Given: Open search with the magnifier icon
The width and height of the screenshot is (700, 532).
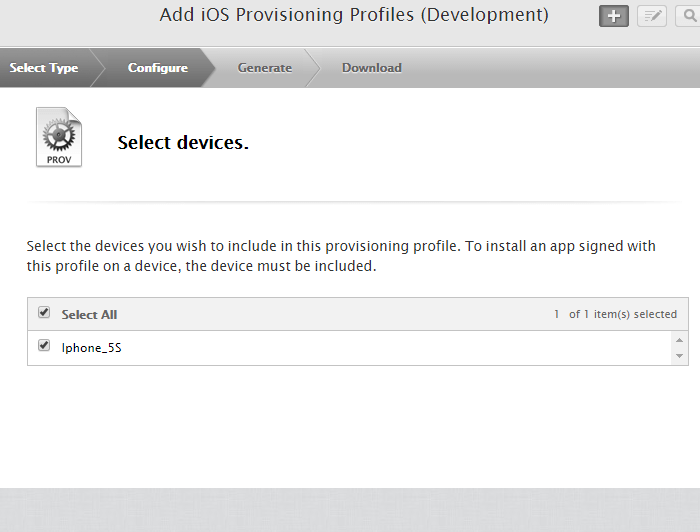Looking at the screenshot, I should point(688,16).
